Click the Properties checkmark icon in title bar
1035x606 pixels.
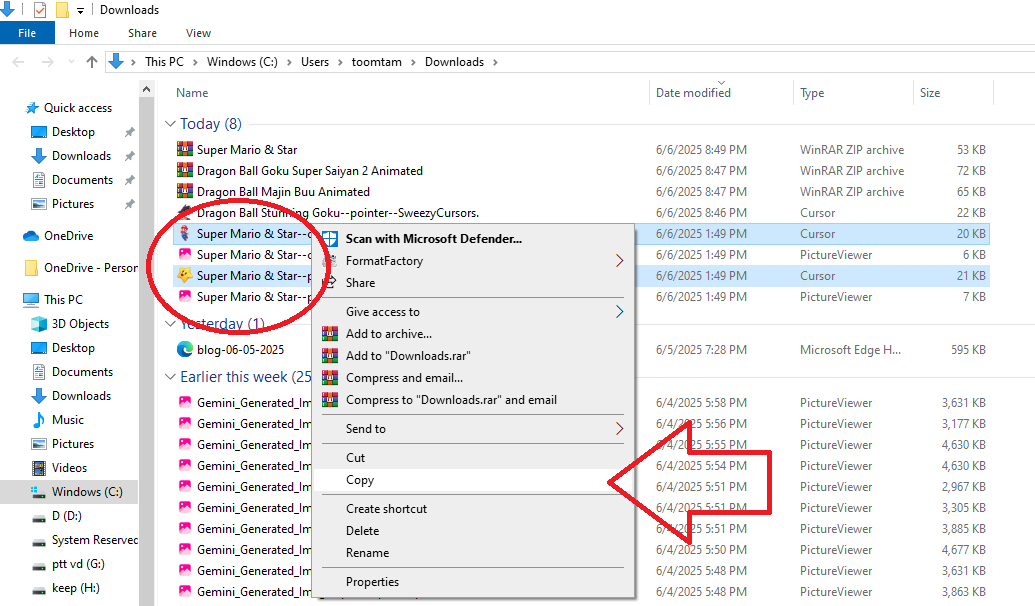(x=40, y=10)
